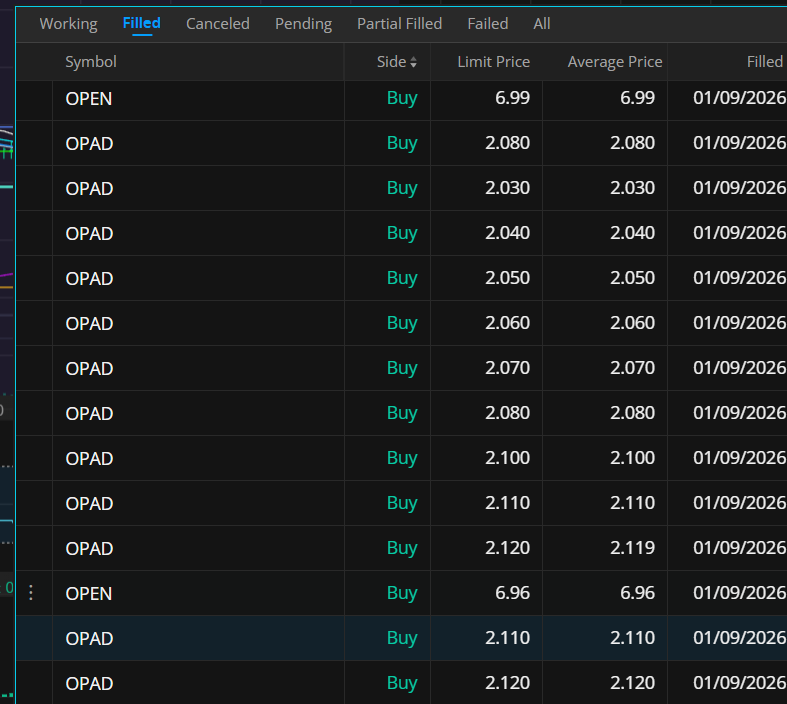Click the Limit Price column header
The height and width of the screenshot is (704, 787).
pos(493,62)
